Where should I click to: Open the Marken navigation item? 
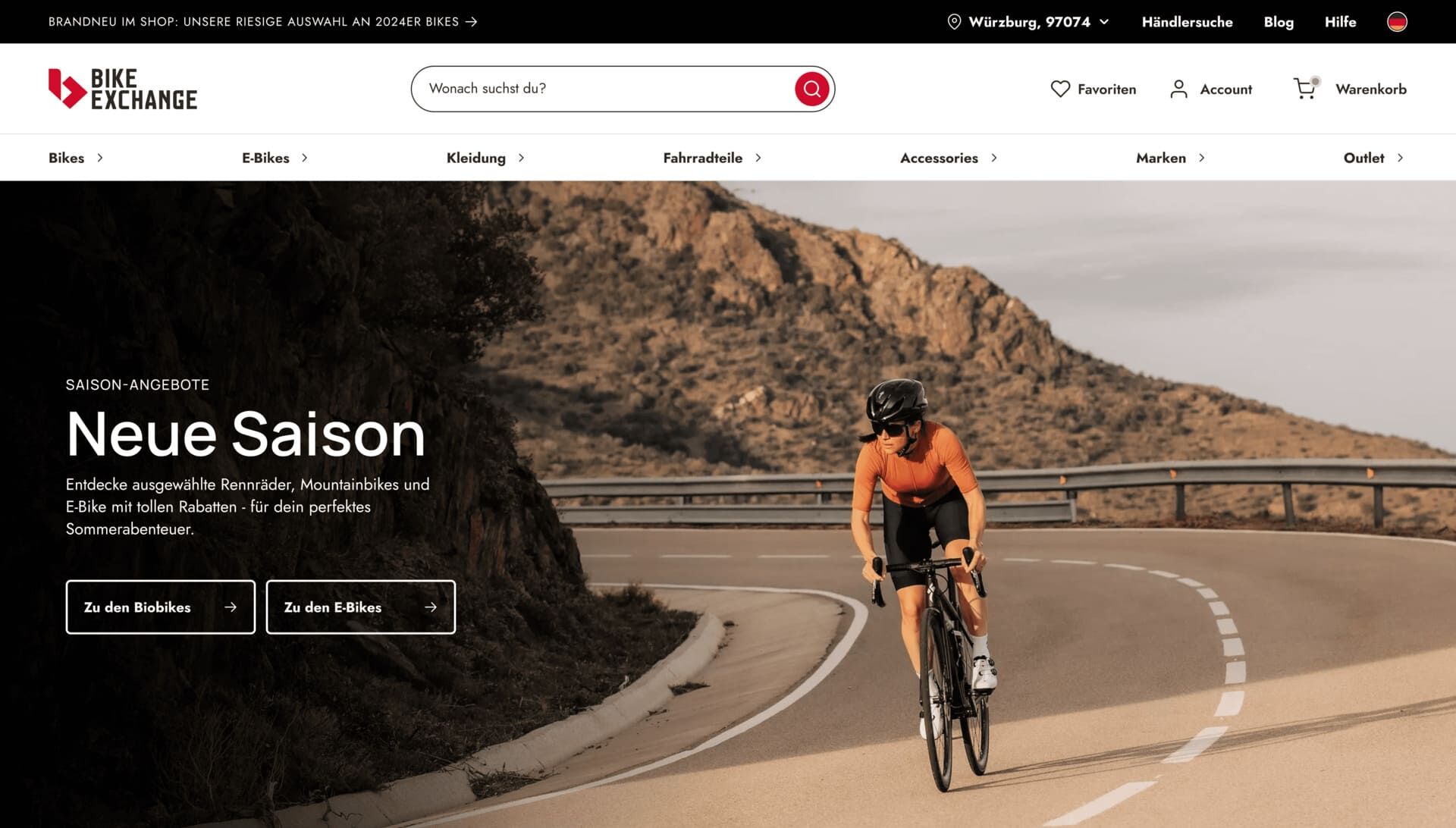point(1161,158)
